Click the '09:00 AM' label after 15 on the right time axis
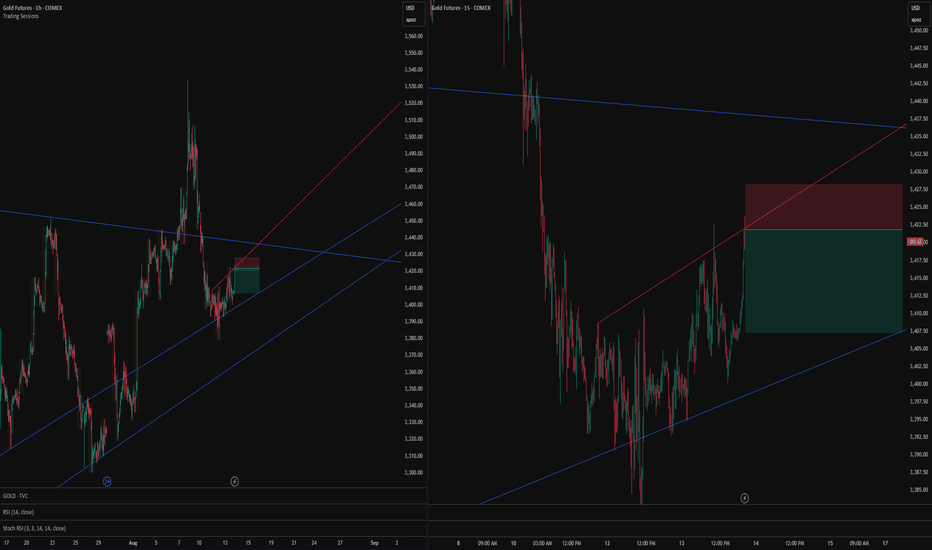 [x=859, y=543]
